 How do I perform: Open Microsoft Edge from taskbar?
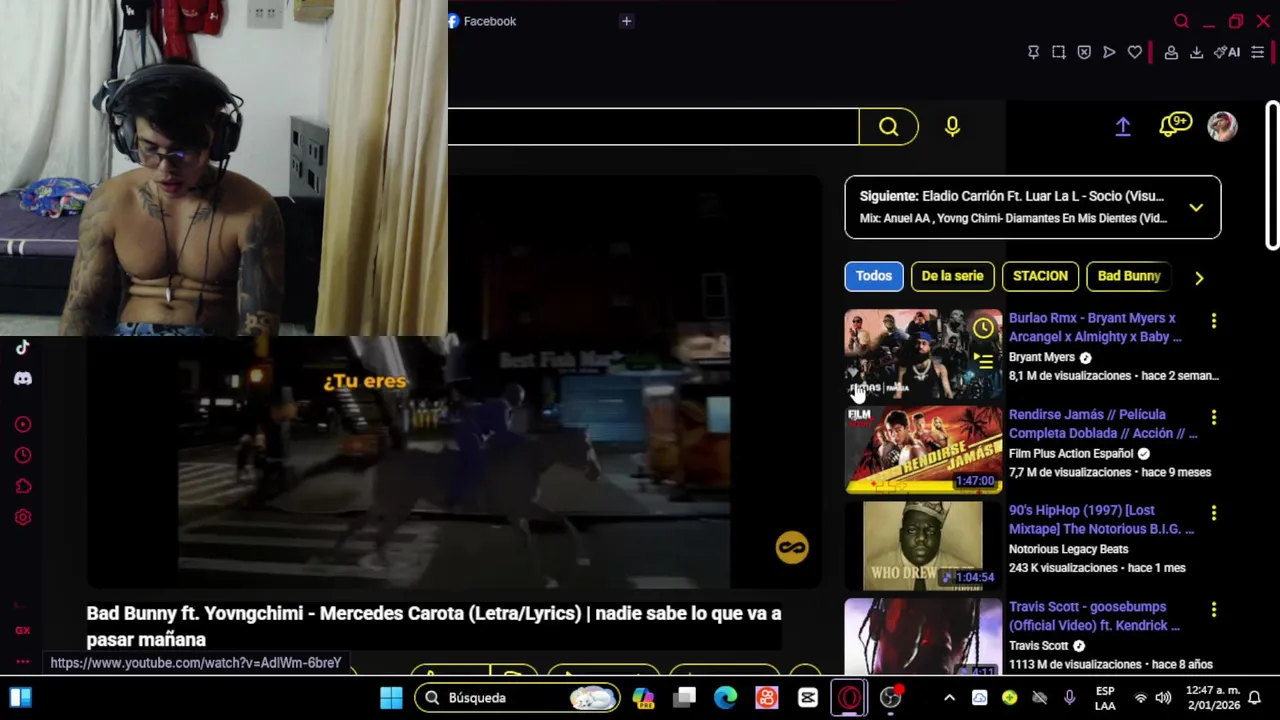[x=726, y=698]
